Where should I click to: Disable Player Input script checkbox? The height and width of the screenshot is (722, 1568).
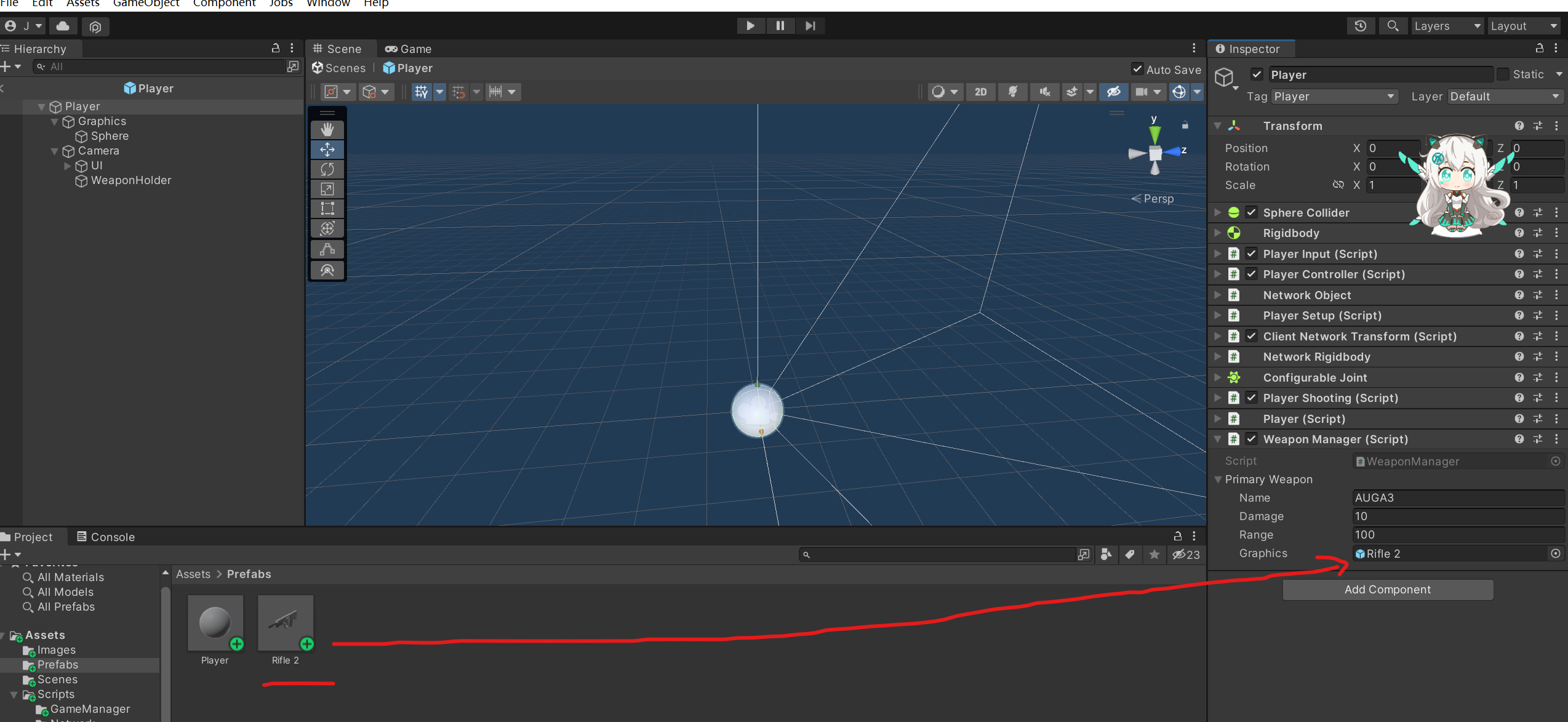pos(1252,254)
